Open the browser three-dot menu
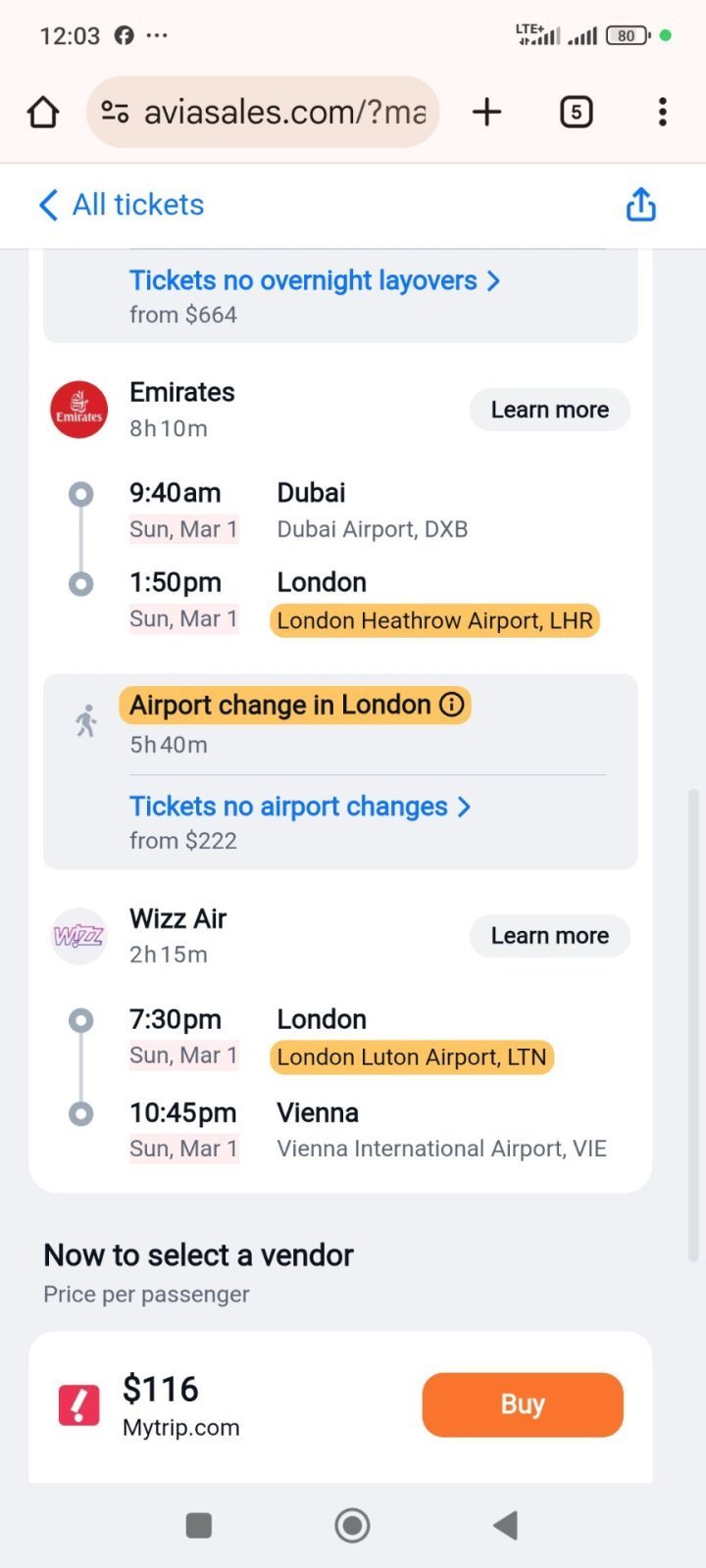The image size is (706, 1568). pyautogui.click(x=663, y=112)
